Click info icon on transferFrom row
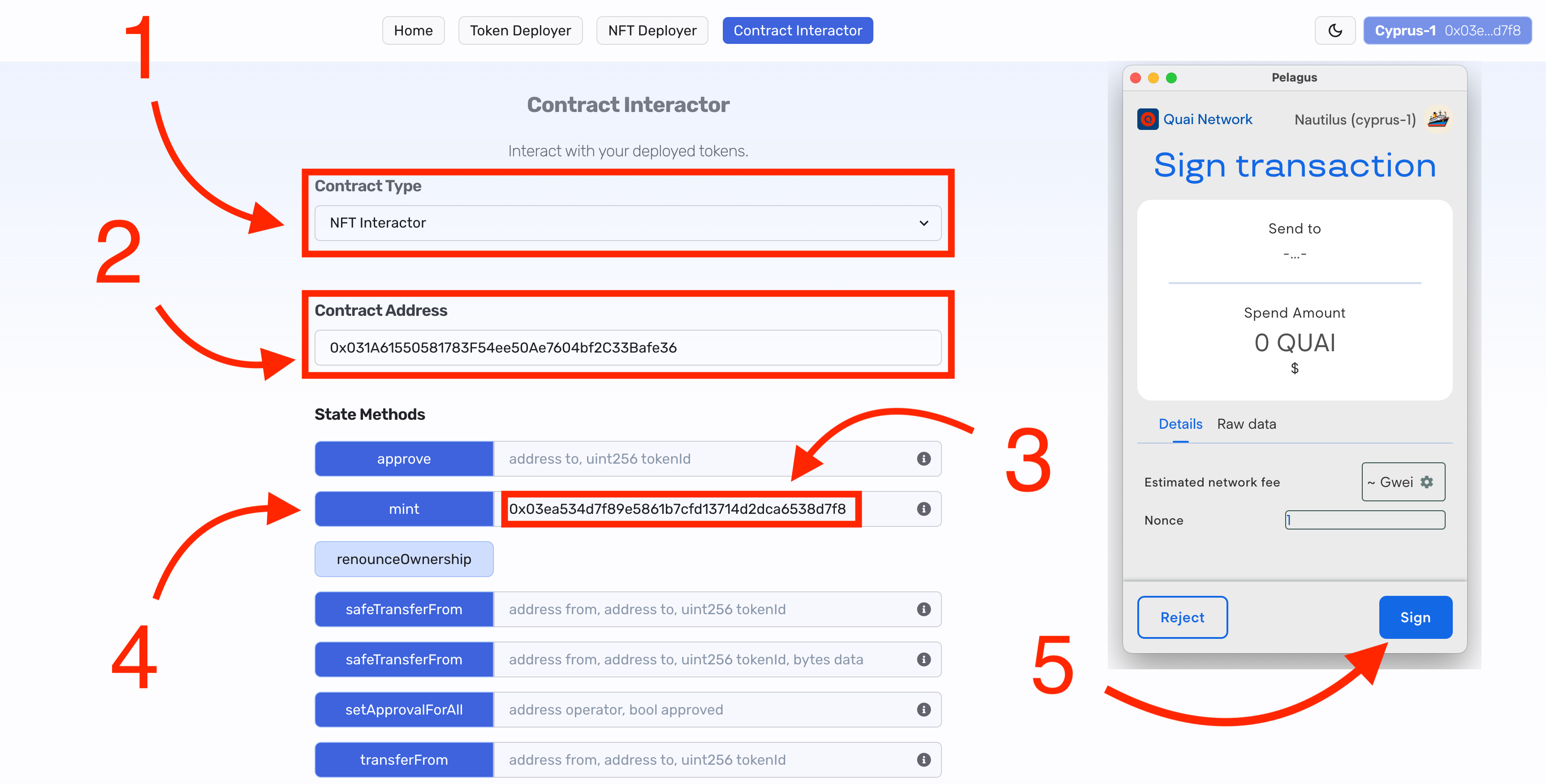This screenshot has width=1546, height=784. tap(924, 760)
